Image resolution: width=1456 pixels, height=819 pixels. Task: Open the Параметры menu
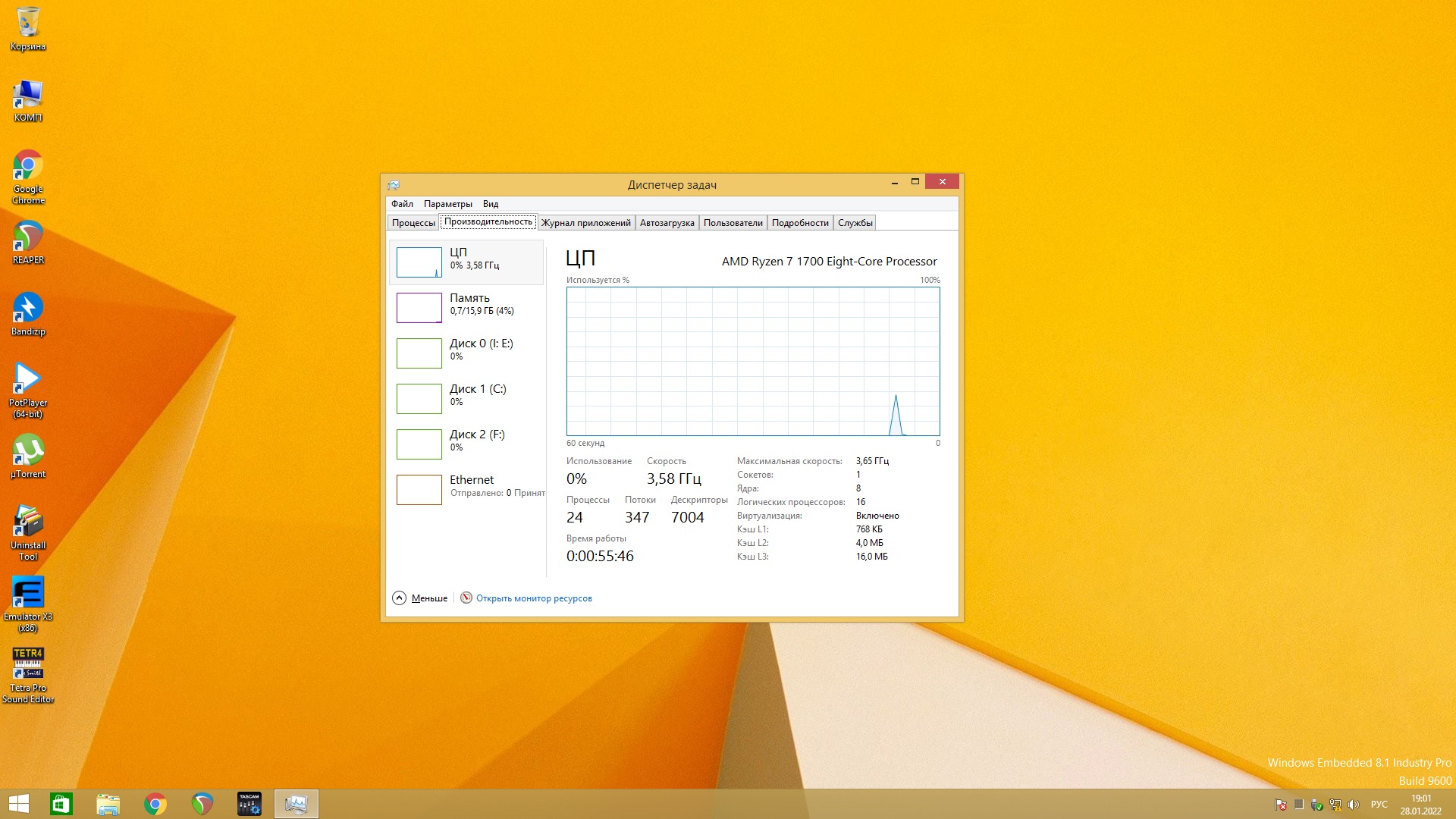point(447,204)
